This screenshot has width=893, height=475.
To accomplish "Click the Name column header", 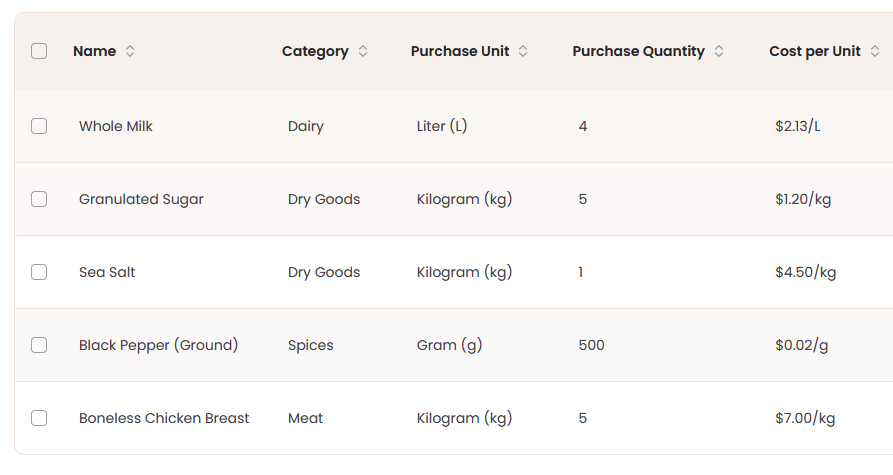I will 94,51.
